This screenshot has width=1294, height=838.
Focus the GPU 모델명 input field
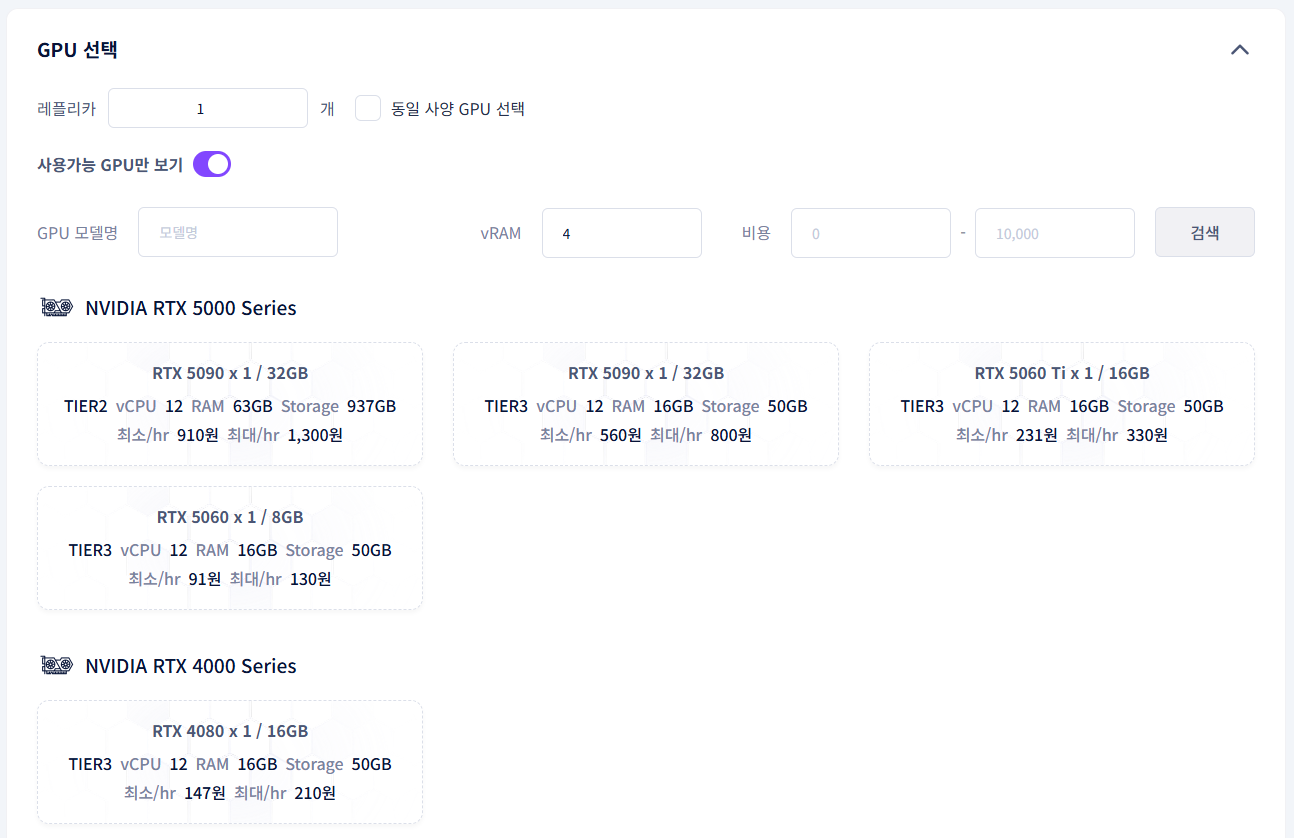[238, 232]
